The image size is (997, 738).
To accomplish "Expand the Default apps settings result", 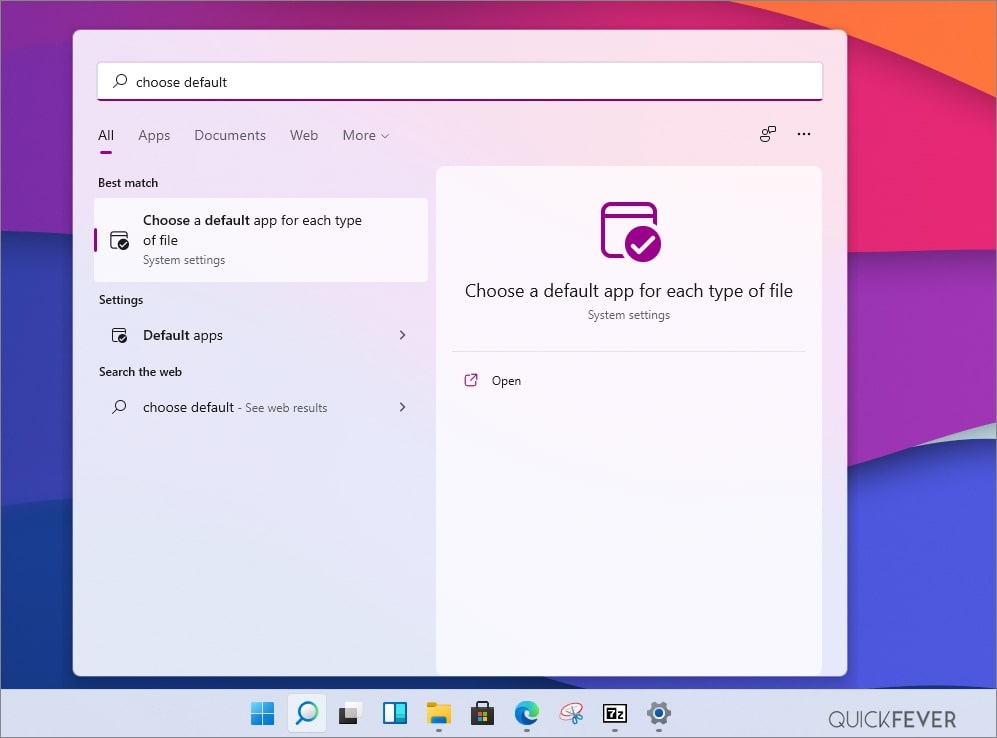I will pyautogui.click(x=402, y=335).
